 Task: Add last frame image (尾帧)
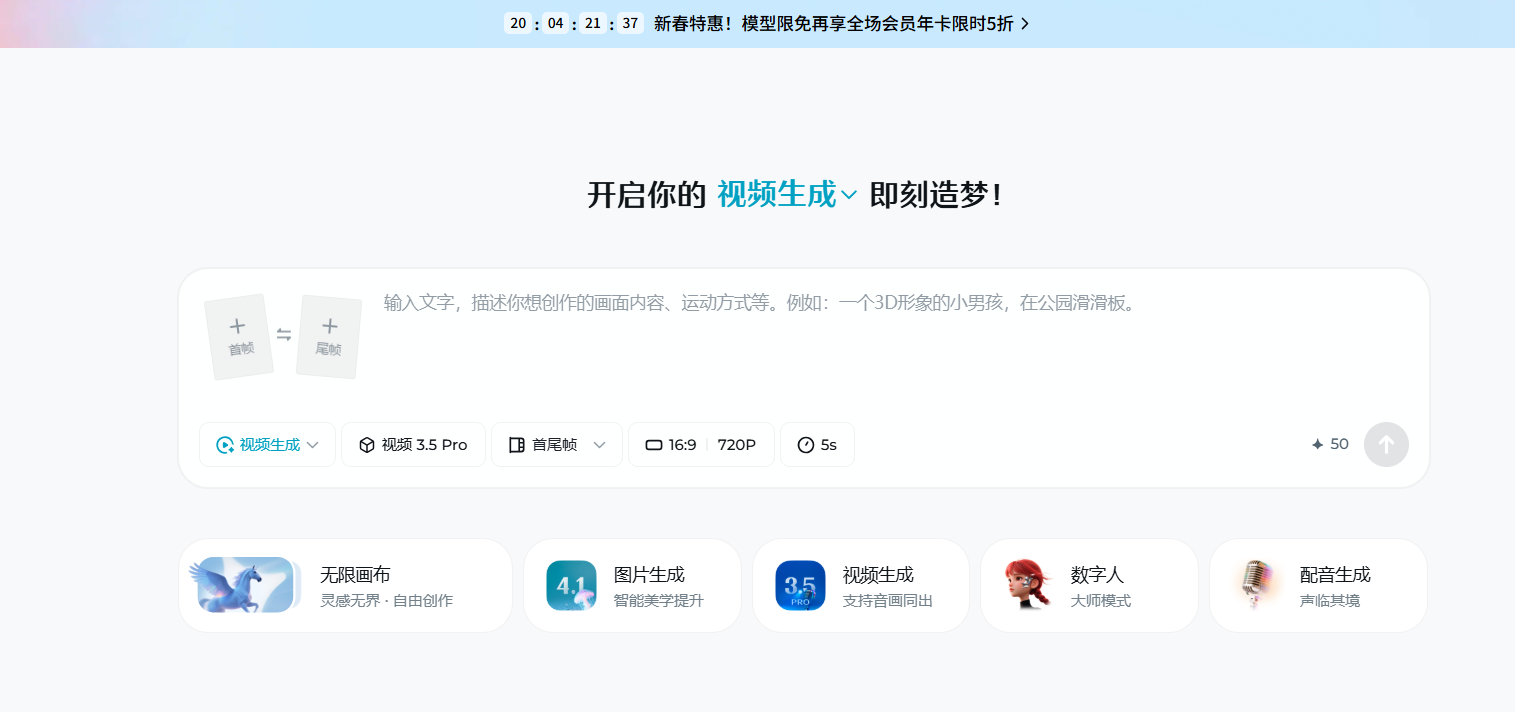click(329, 336)
